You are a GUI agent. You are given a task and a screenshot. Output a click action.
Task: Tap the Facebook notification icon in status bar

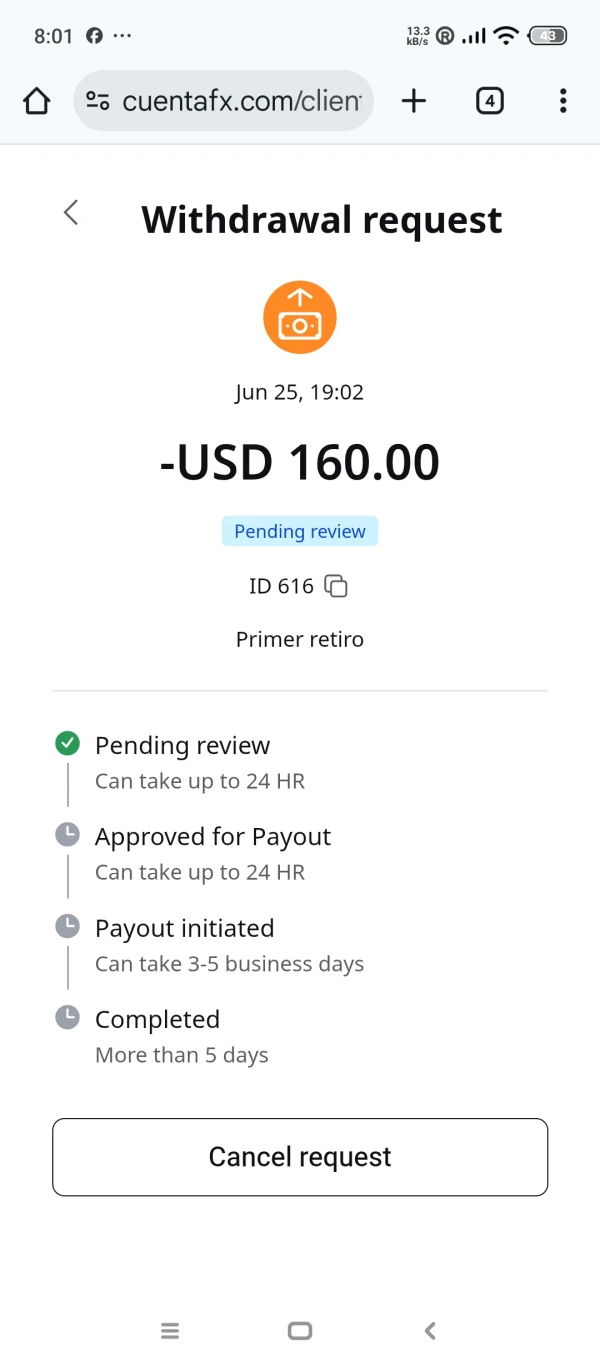[x=94, y=36]
